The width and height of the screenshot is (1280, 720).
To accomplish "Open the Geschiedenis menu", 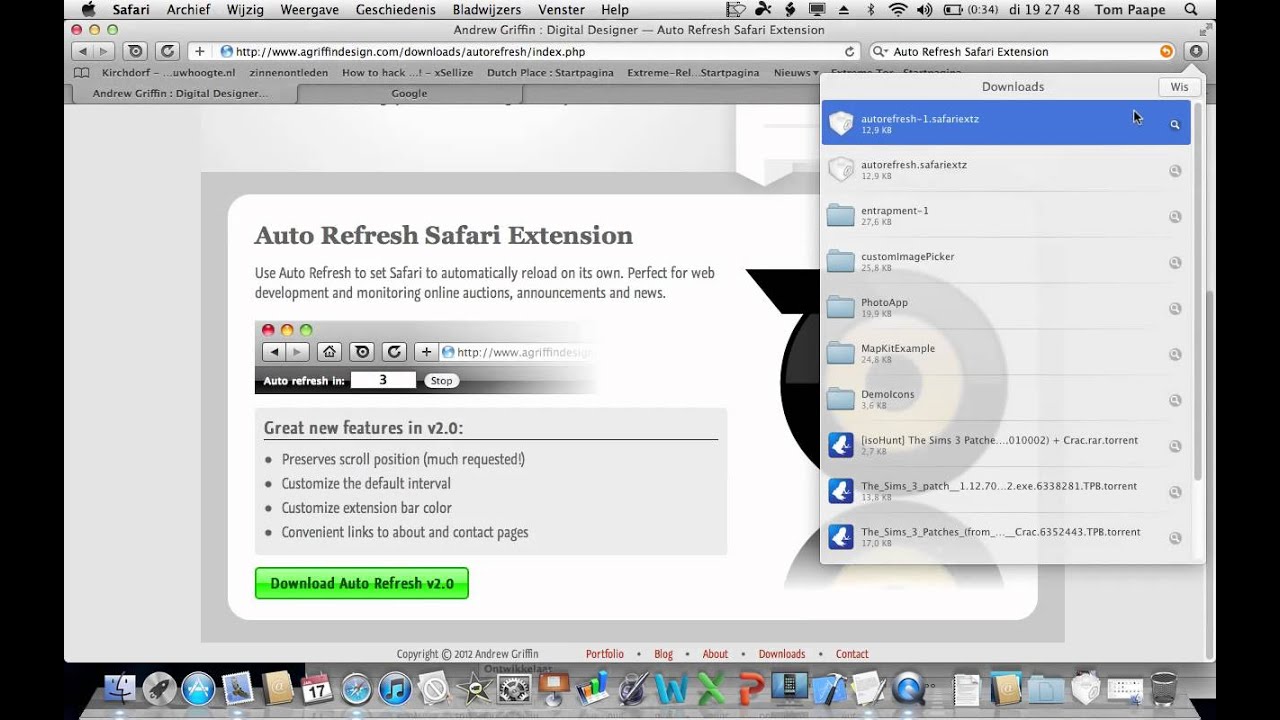I will (396, 10).
